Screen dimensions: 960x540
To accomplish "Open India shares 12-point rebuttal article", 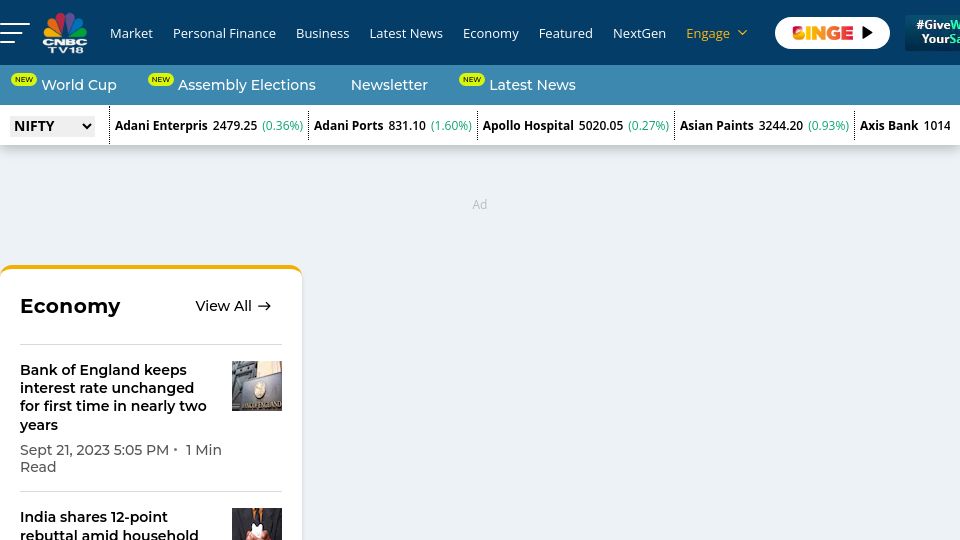I will (x=109, y=525).
